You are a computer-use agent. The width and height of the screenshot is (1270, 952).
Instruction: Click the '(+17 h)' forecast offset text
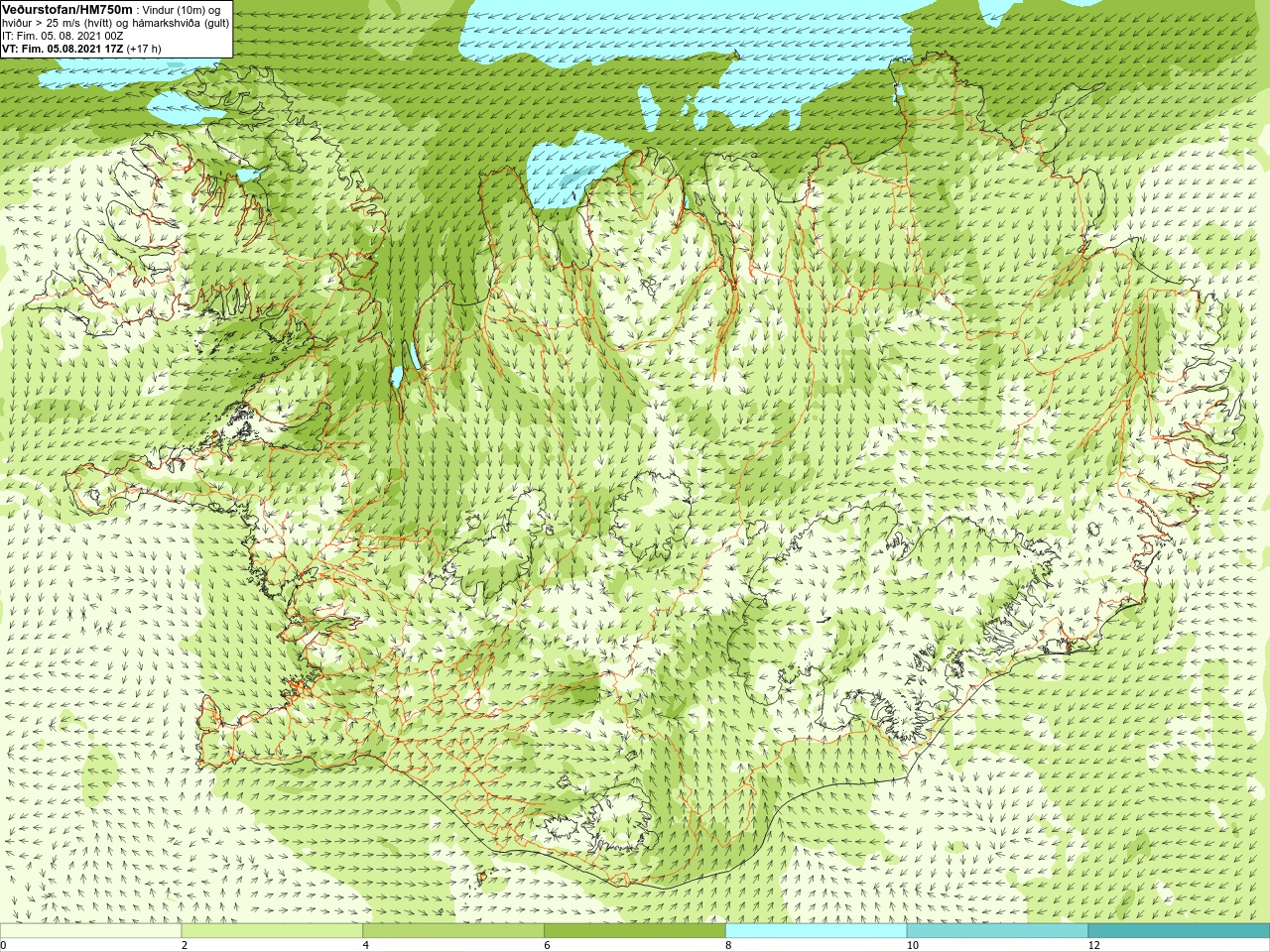(144, 49)
